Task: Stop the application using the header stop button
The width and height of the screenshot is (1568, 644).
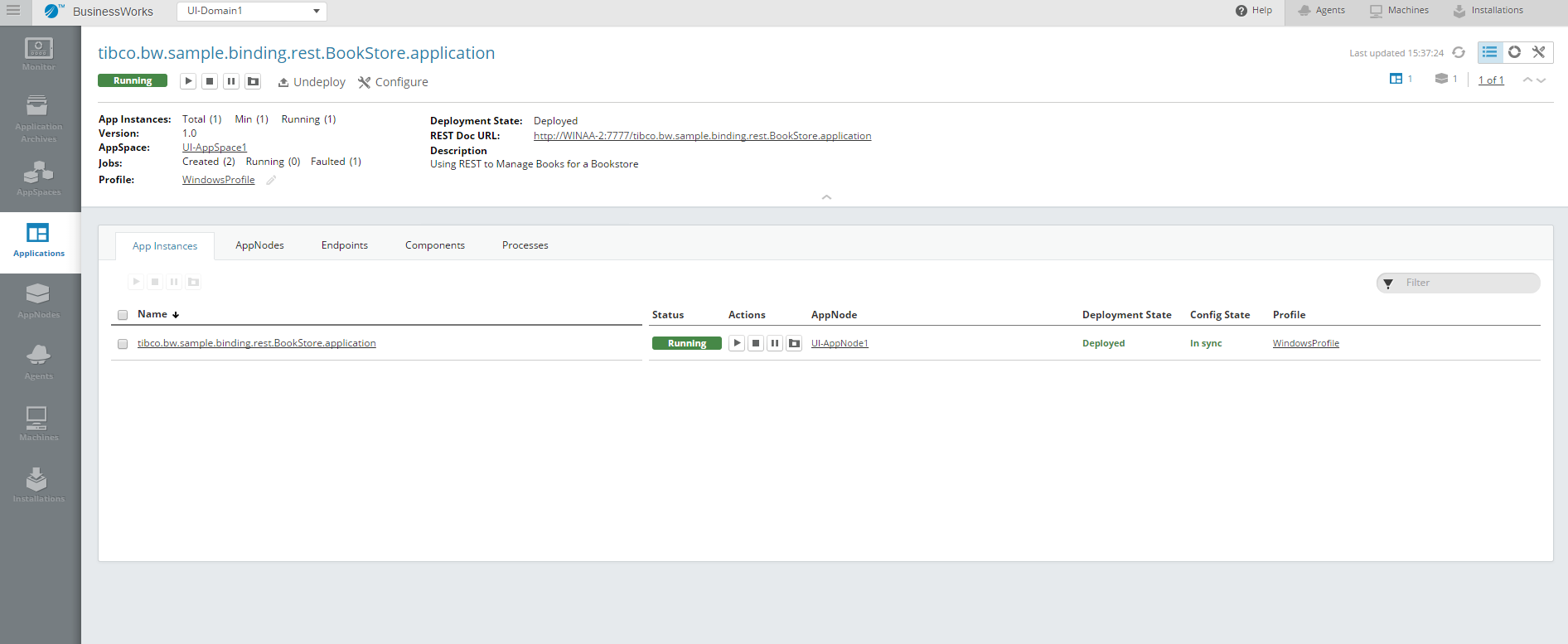Action: (210, 81)
